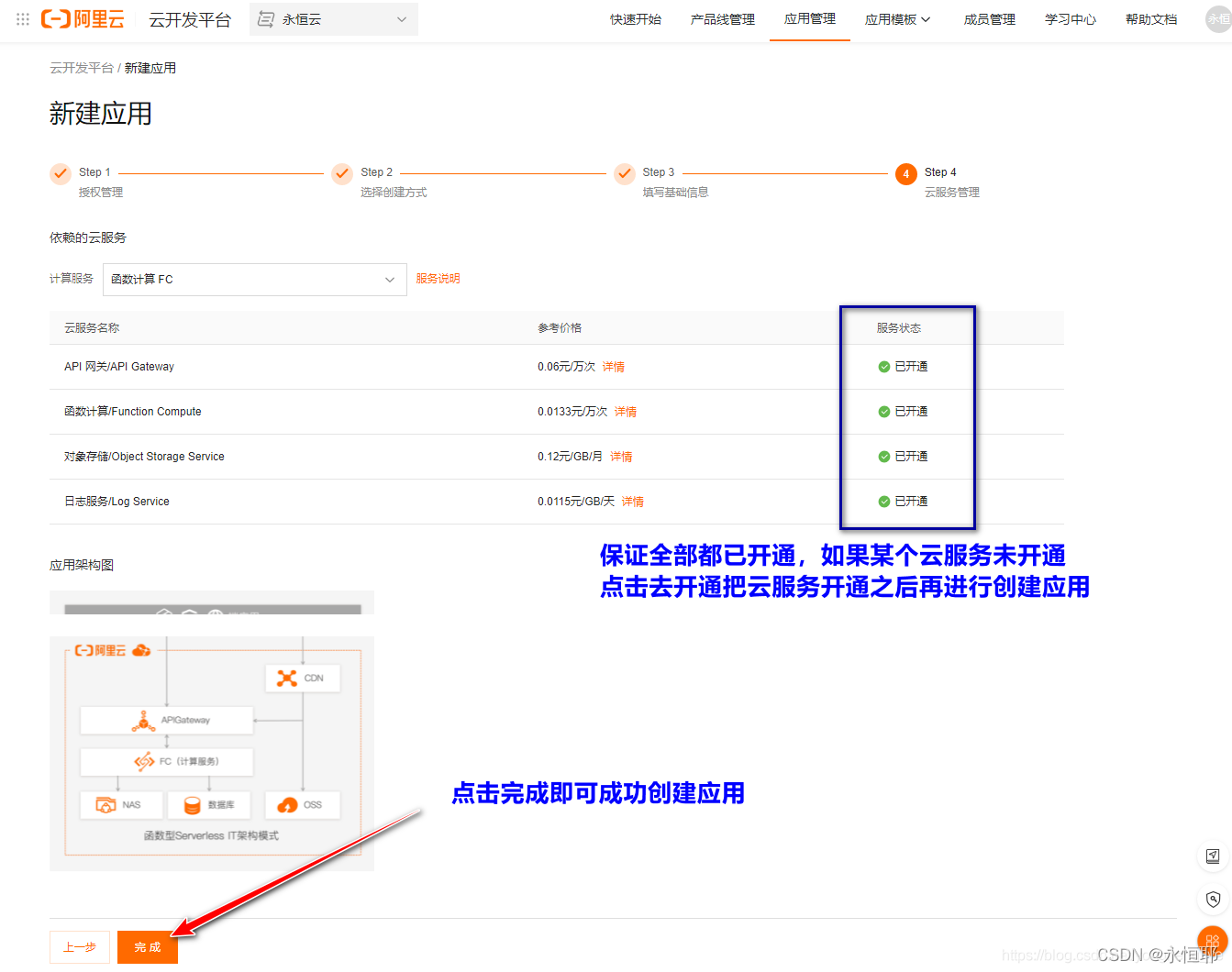
Task: Click the API 网关/API Gateway row name
Action: tap(119, 367)
